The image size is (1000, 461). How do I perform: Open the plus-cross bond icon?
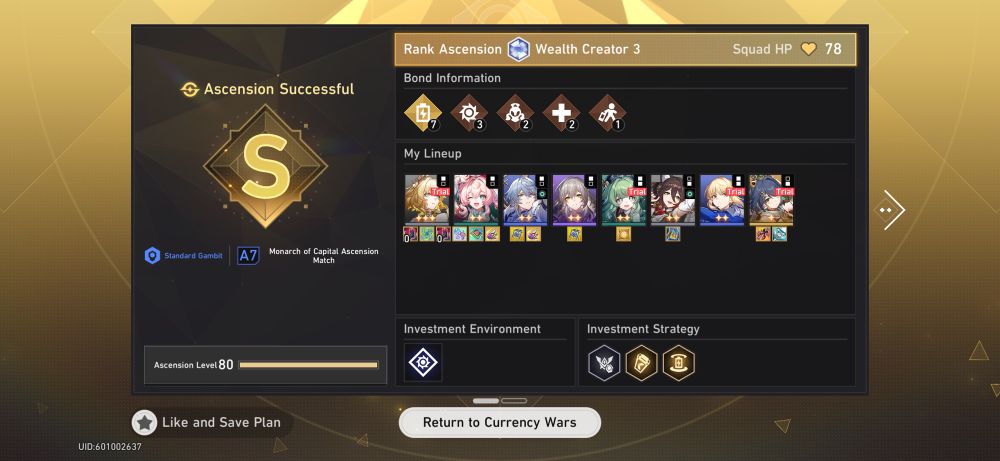(561, 113)
